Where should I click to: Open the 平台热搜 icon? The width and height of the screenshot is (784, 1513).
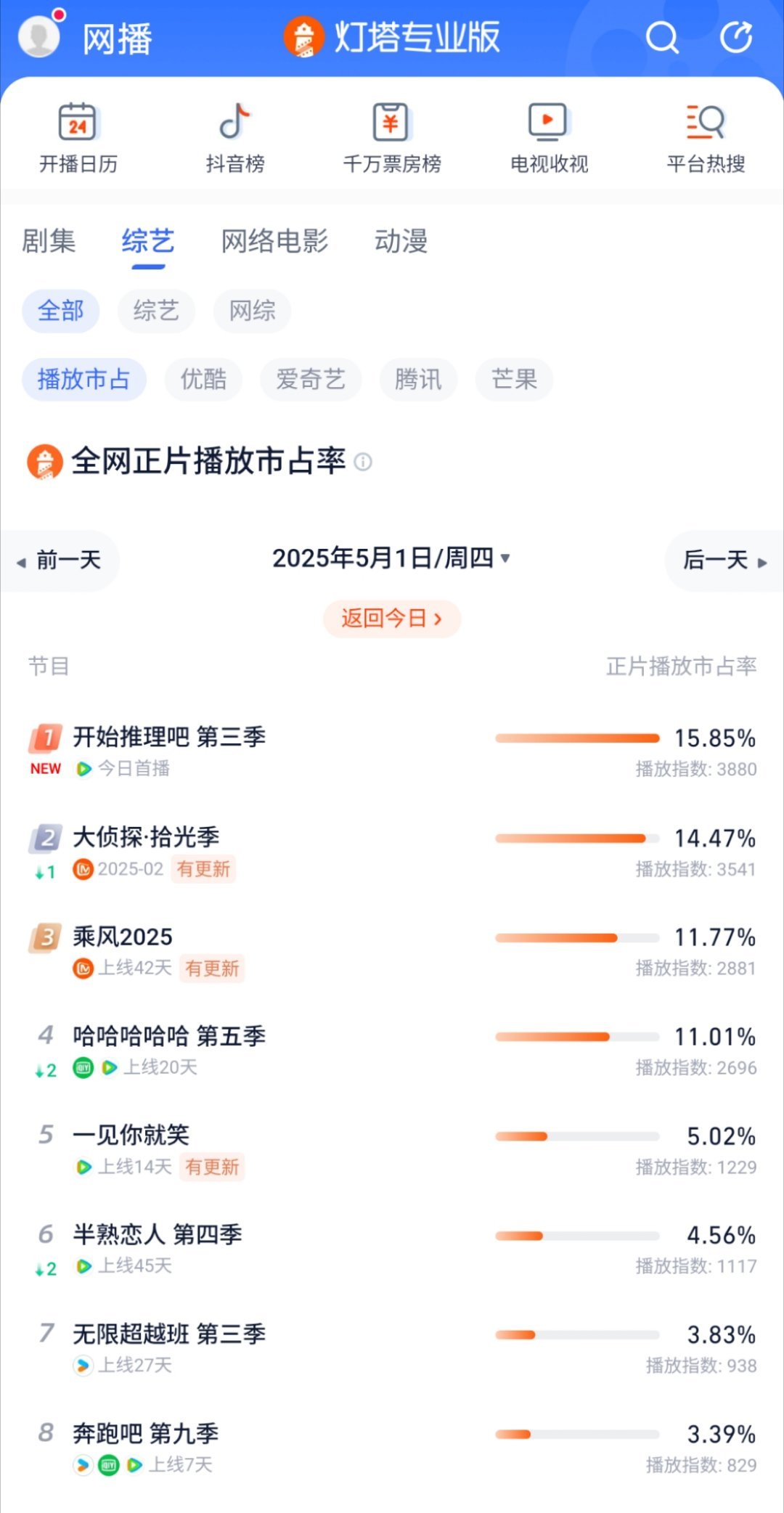706,122
